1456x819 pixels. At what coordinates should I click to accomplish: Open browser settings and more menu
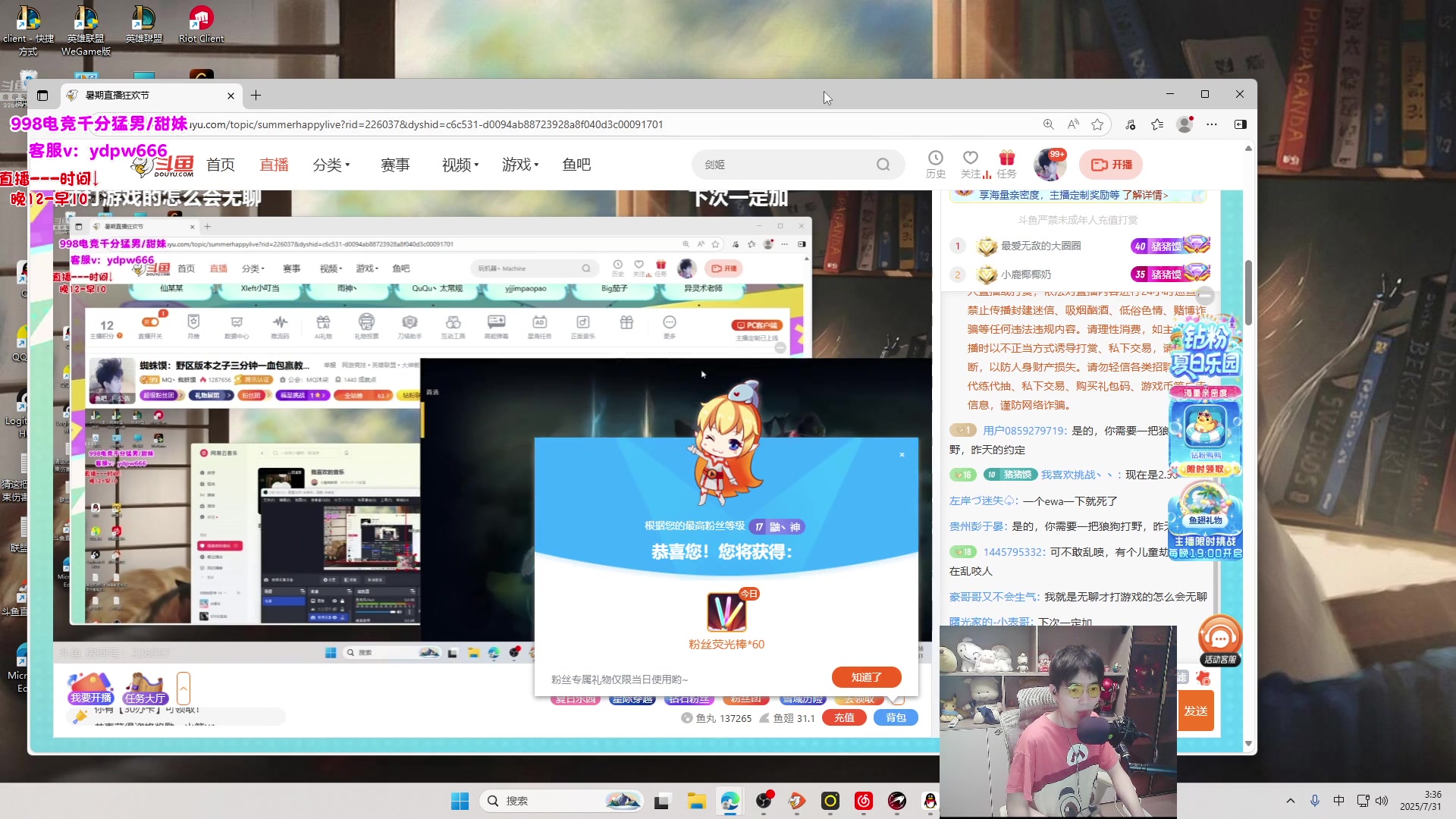(1212, 124)
